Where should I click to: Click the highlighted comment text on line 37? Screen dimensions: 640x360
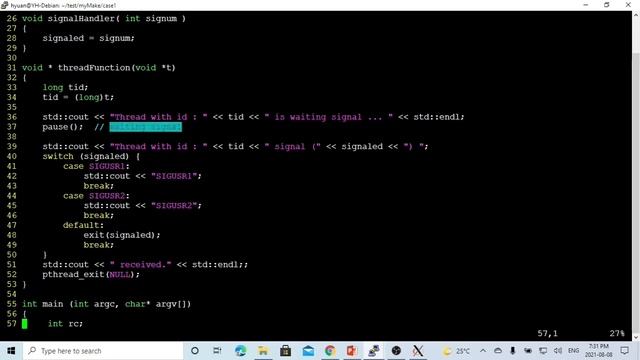[145, 127]
